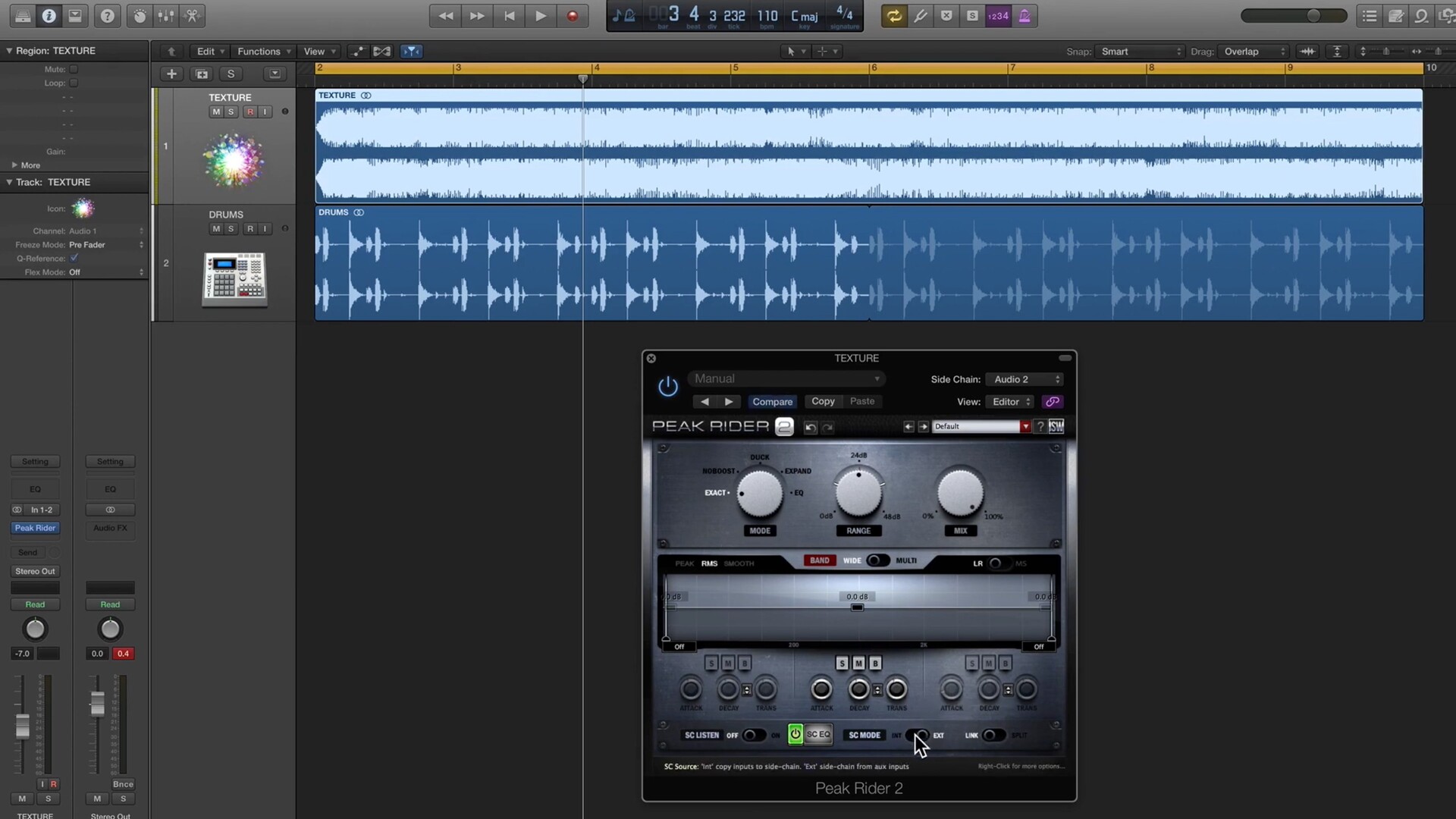Mute the TEXTURE track
The image size is (1456, 819).
216,111
